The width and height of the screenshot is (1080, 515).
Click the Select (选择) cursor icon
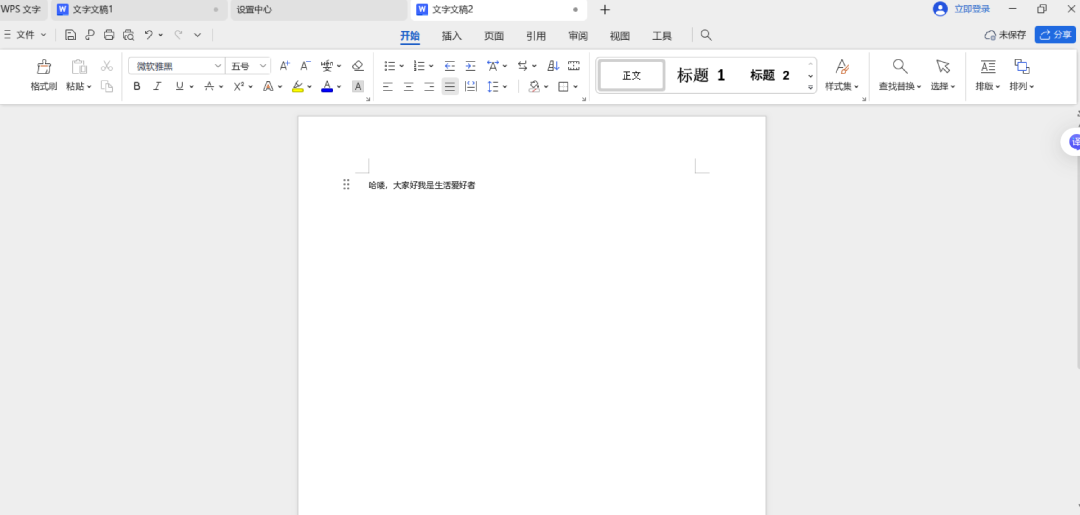943,66
